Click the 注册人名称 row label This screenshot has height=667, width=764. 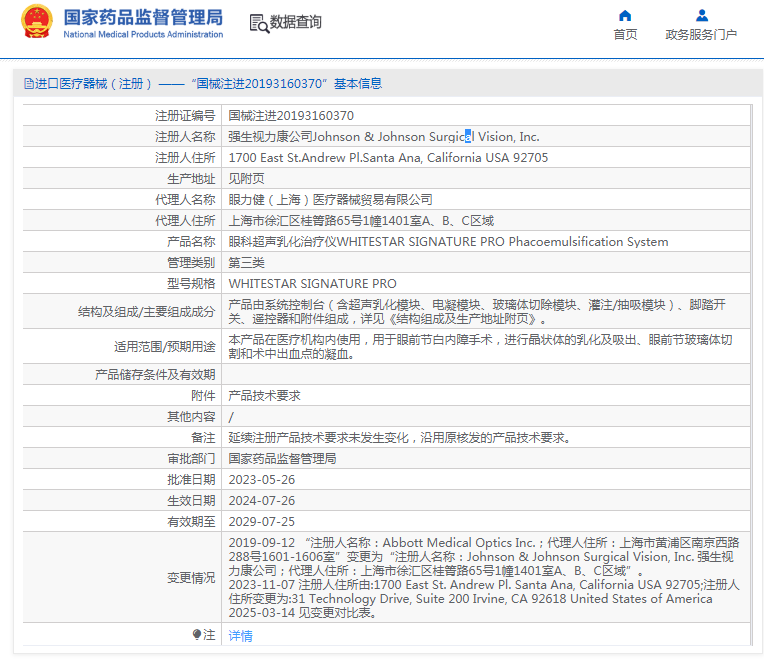[185, 137]
